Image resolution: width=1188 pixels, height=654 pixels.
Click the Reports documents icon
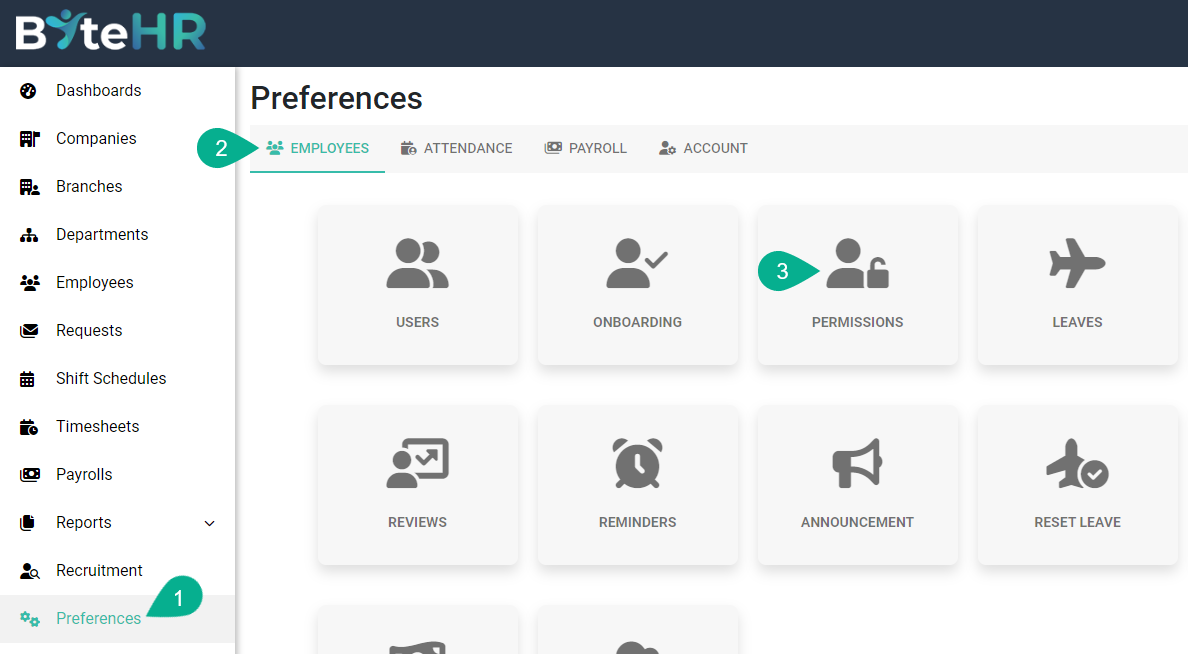tap(27, 523)
